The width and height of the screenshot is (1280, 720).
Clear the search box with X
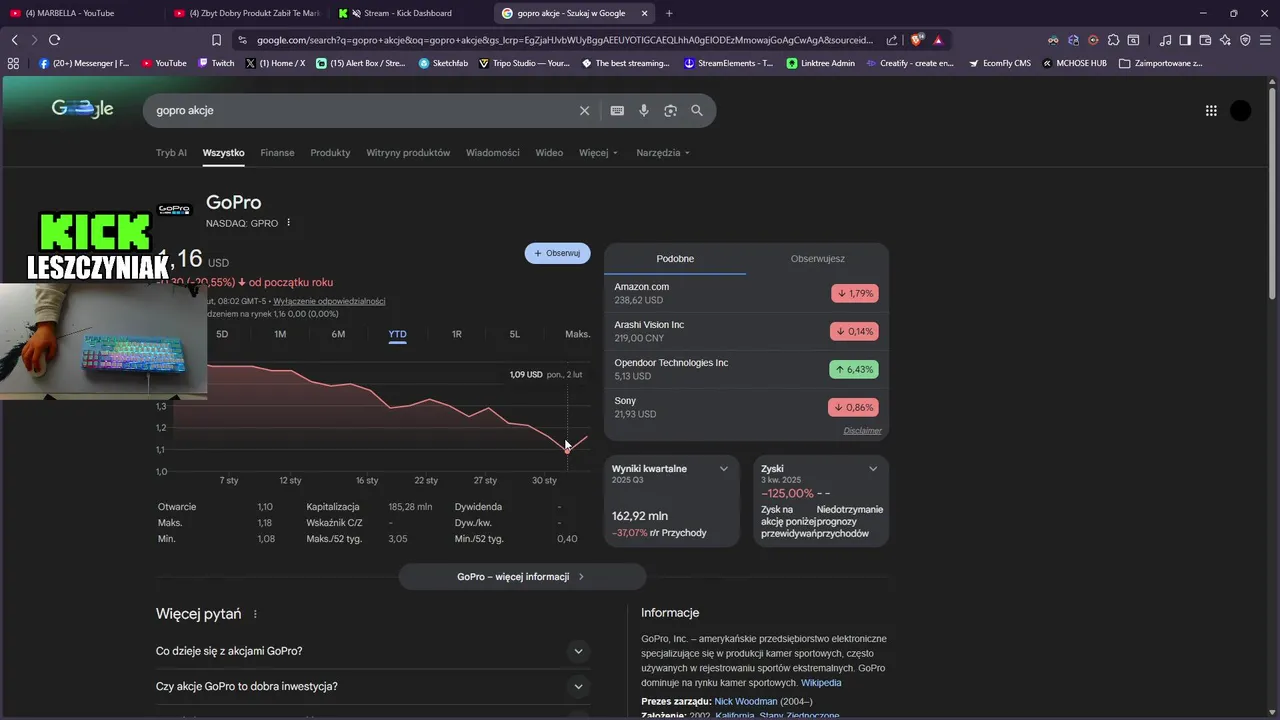tap(585, 110)
